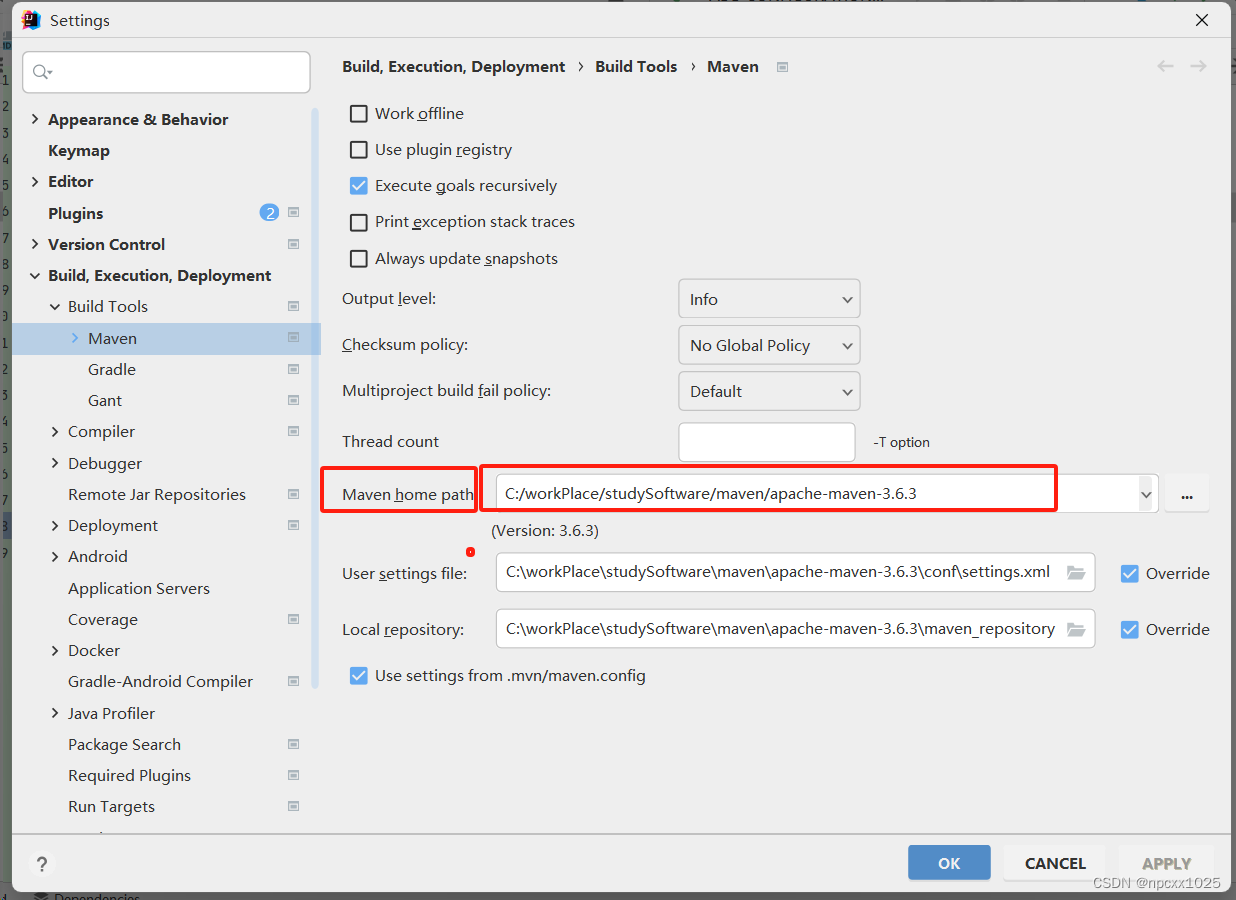
Task: Select Gradle in the settings tree
Action: pyautogui.click(x=111, y=369)
